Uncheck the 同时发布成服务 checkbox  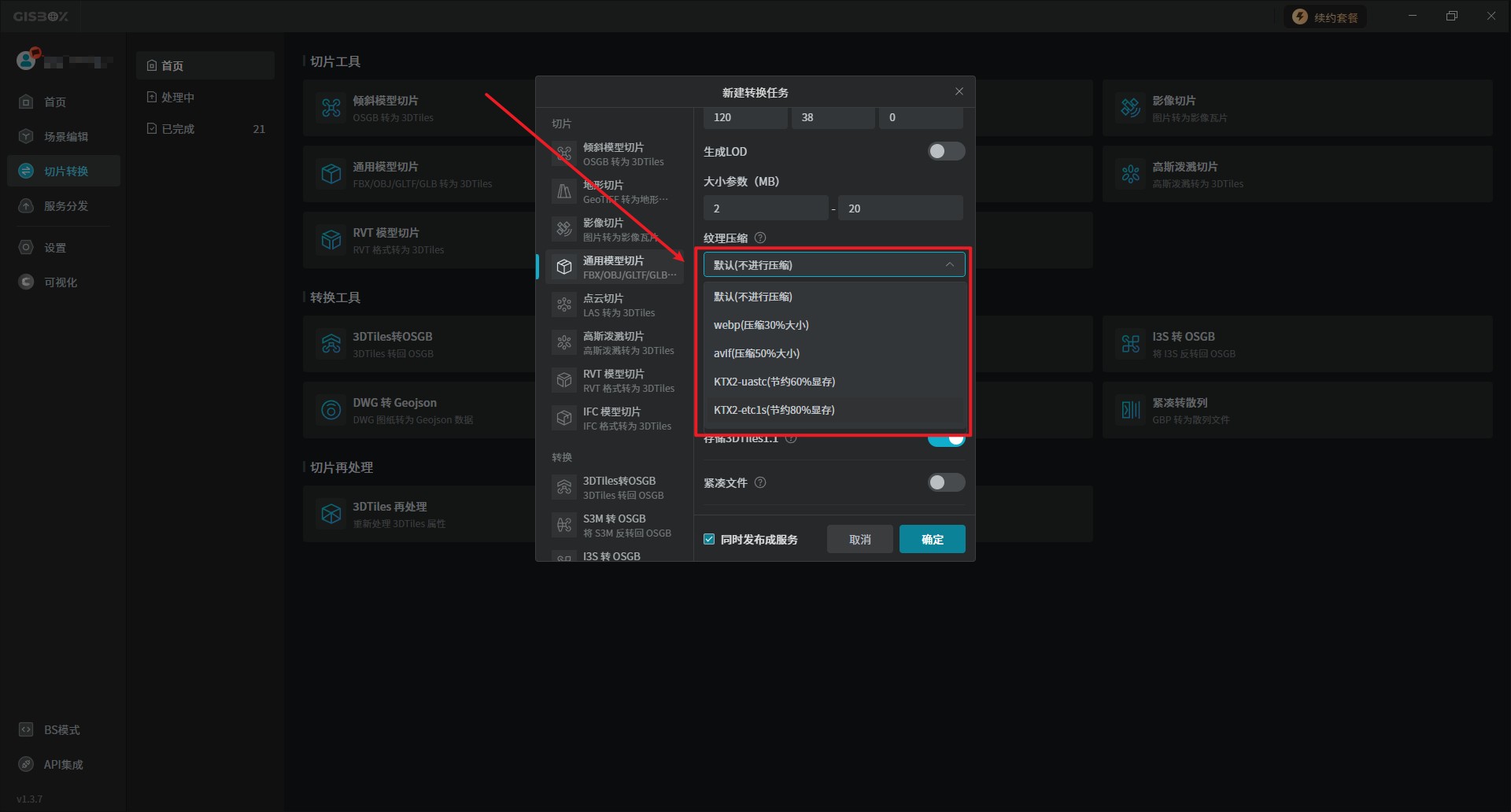coord(709,540)
